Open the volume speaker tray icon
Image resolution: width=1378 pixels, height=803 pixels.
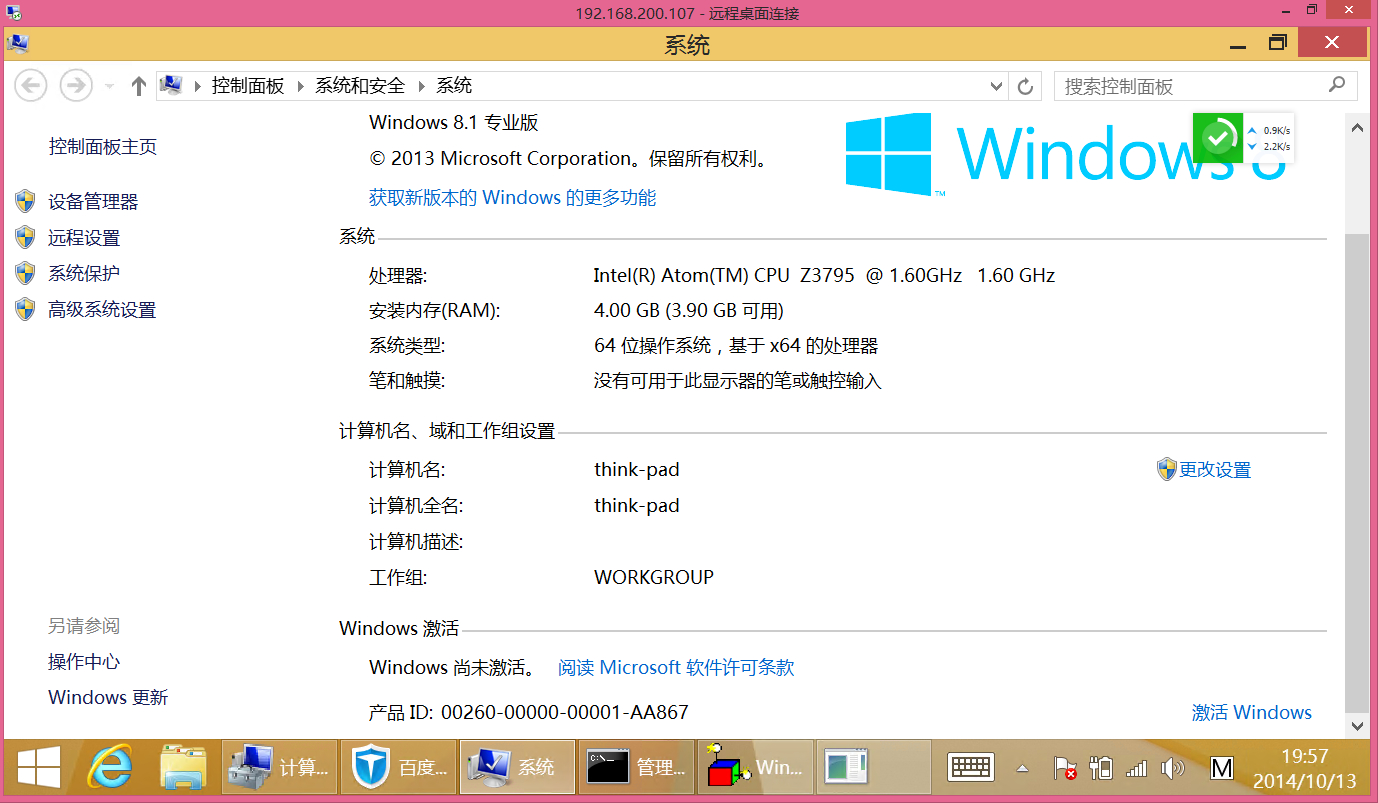click(x=1172, y=768)
